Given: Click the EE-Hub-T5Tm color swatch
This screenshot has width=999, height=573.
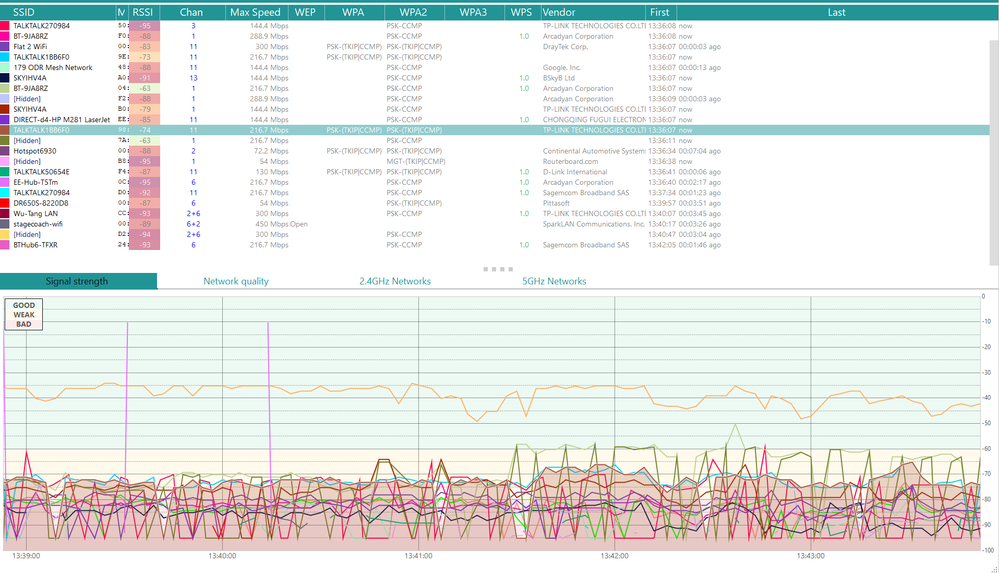Looking at the screenshot, I should pos(4,182).
